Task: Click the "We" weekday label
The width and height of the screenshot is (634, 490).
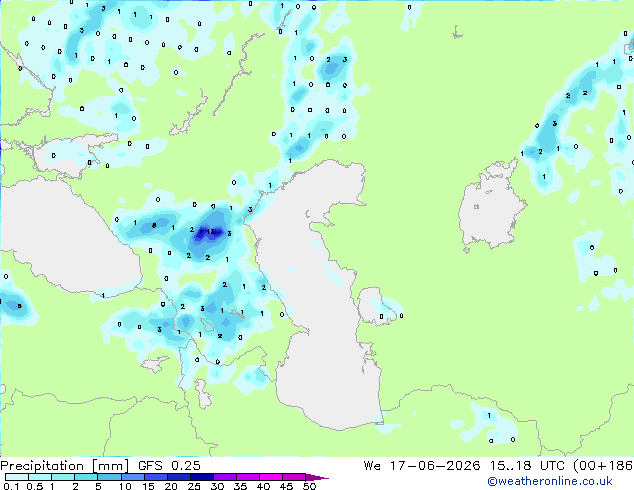Action: pyautogui.click(x=372, y=465)
